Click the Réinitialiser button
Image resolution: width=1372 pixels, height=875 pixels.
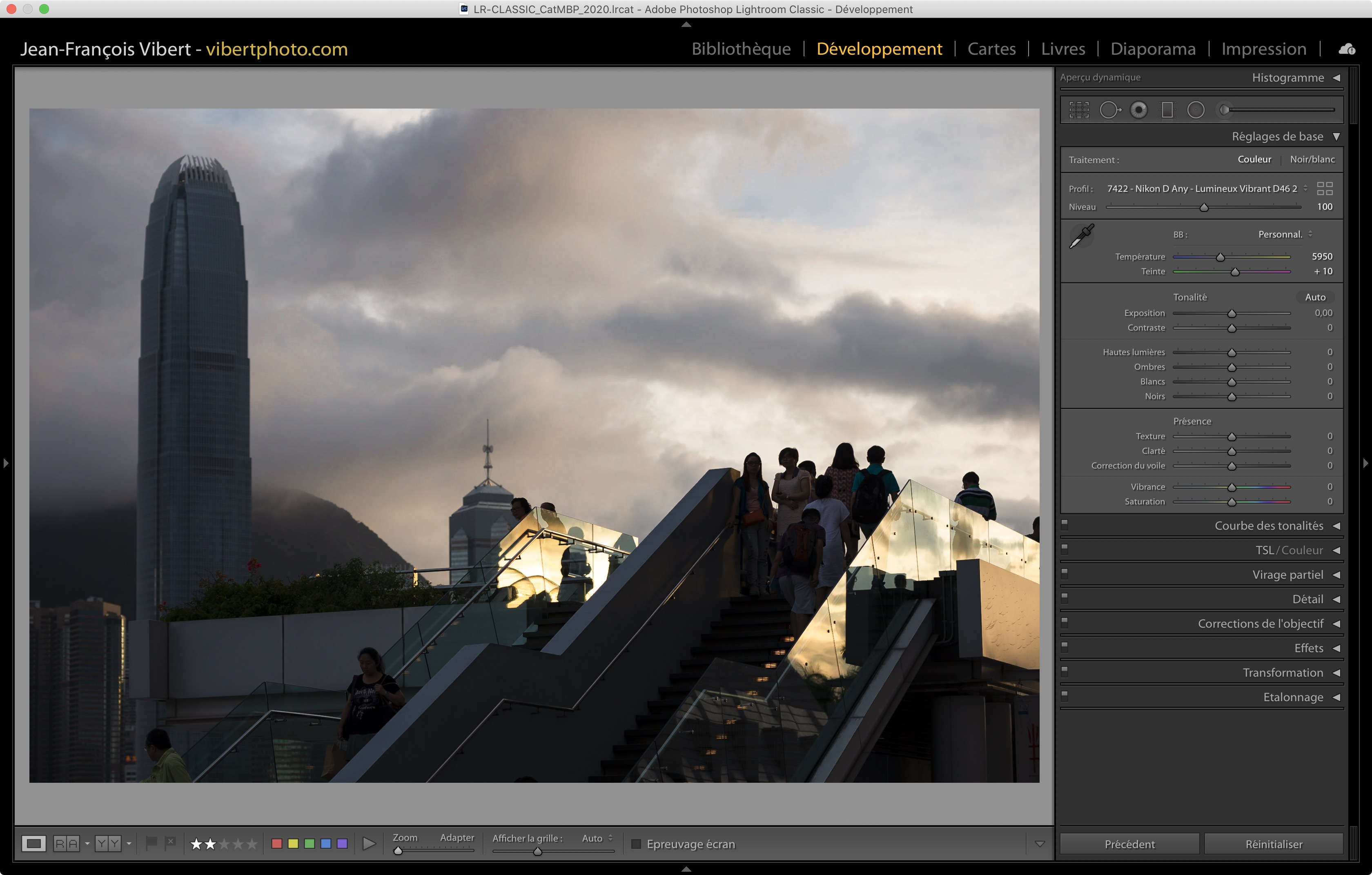pos(1274,844)
